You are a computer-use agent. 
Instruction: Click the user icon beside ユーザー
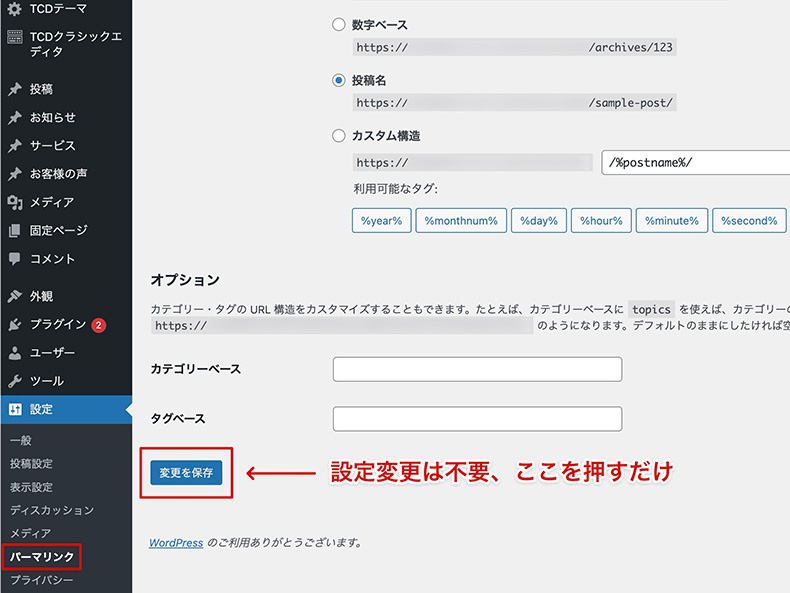point(14,353)
